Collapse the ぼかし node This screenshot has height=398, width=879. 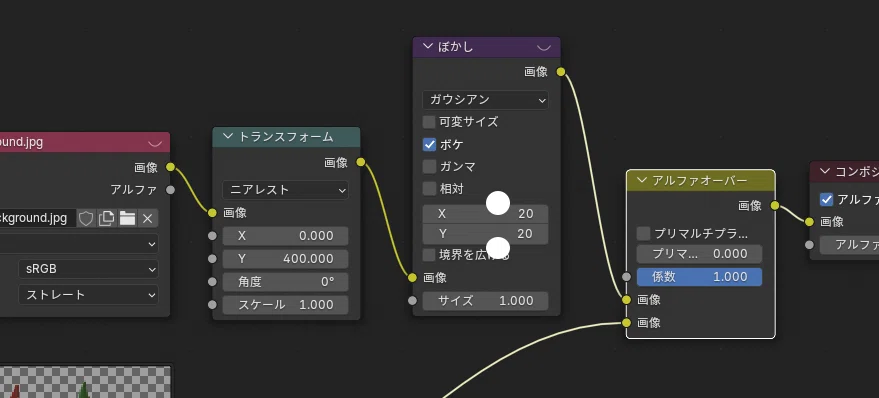coord(428,47)
